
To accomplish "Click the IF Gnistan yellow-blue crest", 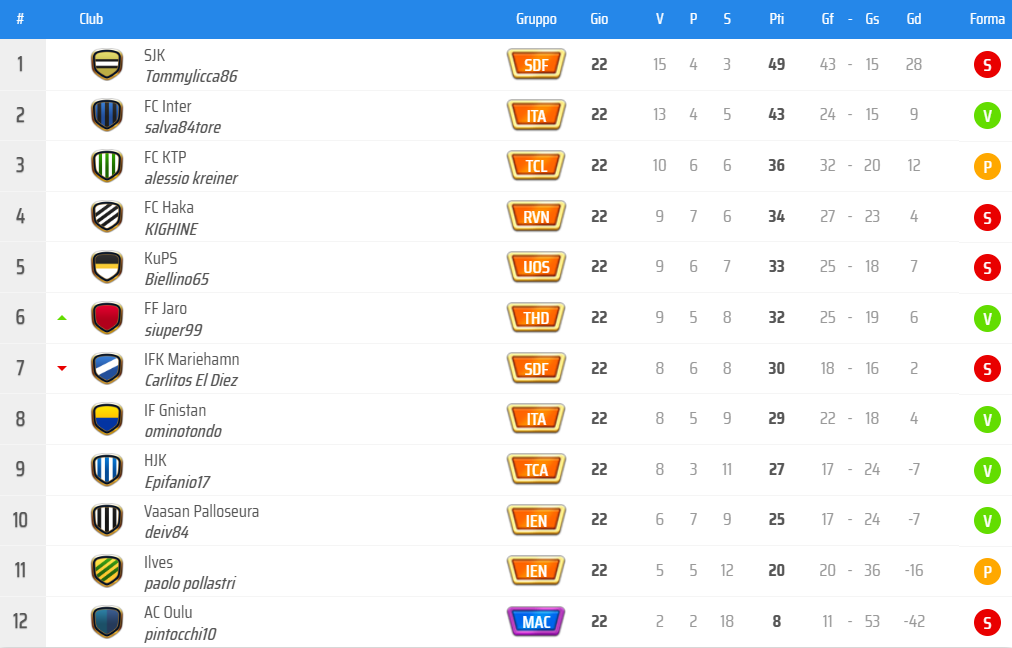I will pyautogui.click(x=107, y=419).
